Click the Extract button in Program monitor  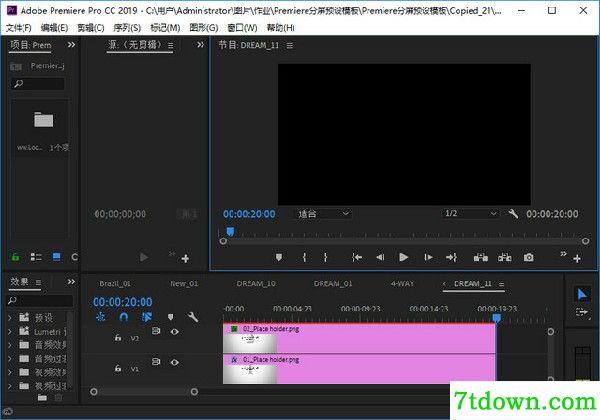tap(505, 257)
